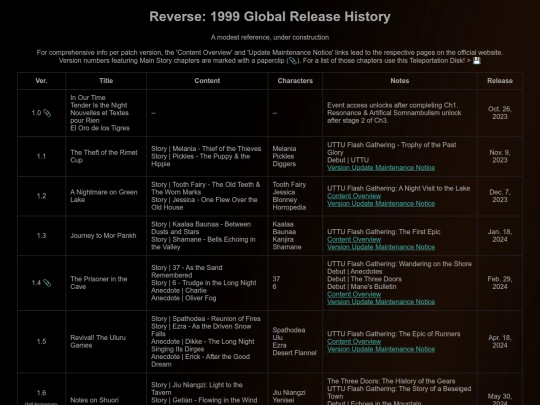Open the Teleportation Disk floppy icon

(x=477, y=61)
